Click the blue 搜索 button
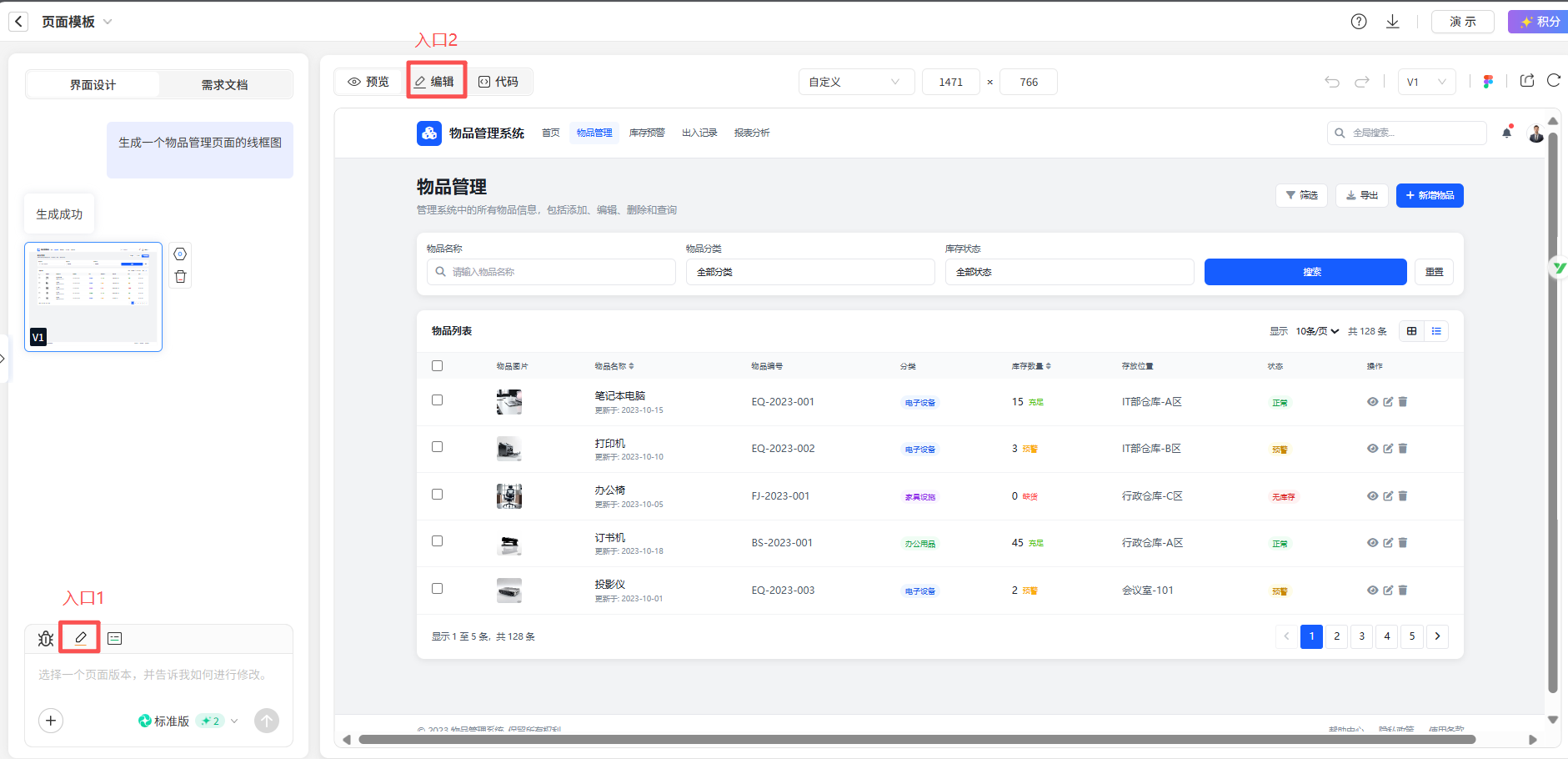The image size is (1568, 759). 1305,272
